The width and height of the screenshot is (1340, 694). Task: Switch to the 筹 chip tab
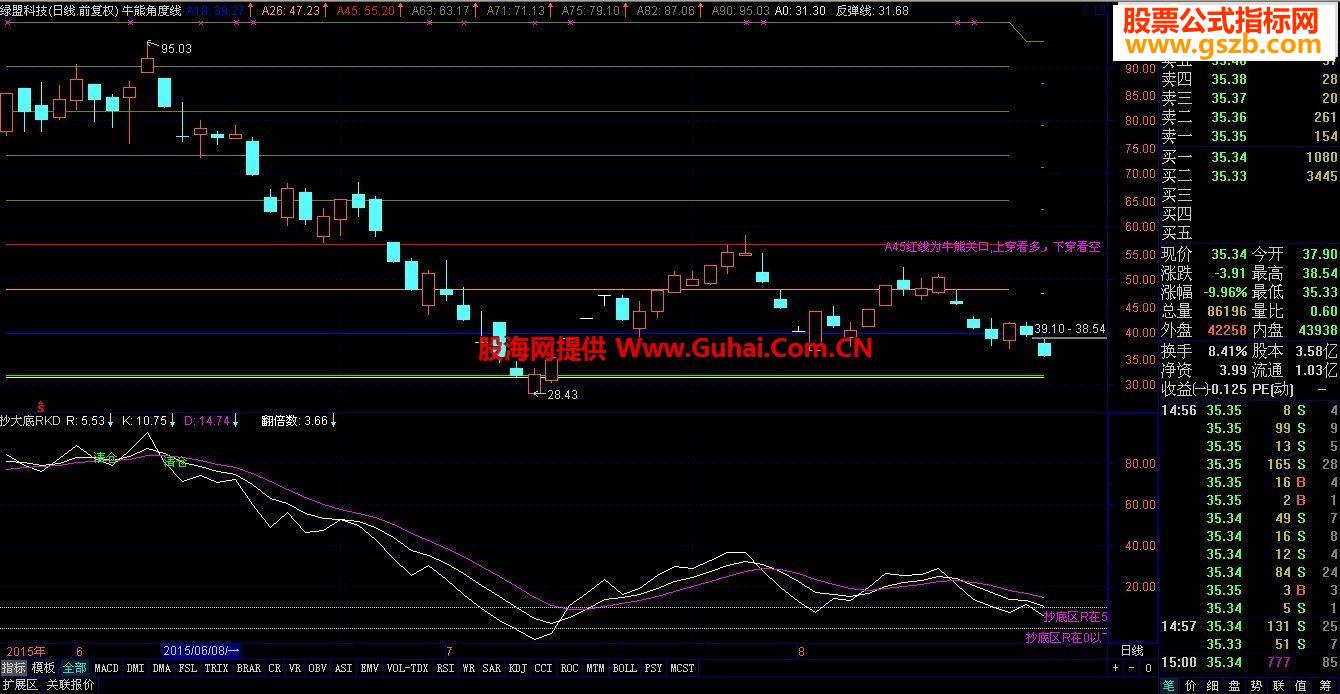click(x=1324, y=685)
